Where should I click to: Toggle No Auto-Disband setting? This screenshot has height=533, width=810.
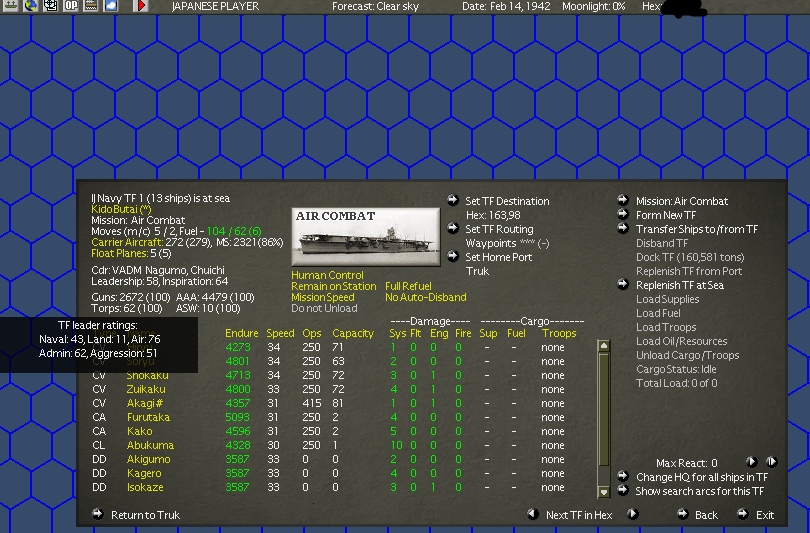[x=426, y=297]
